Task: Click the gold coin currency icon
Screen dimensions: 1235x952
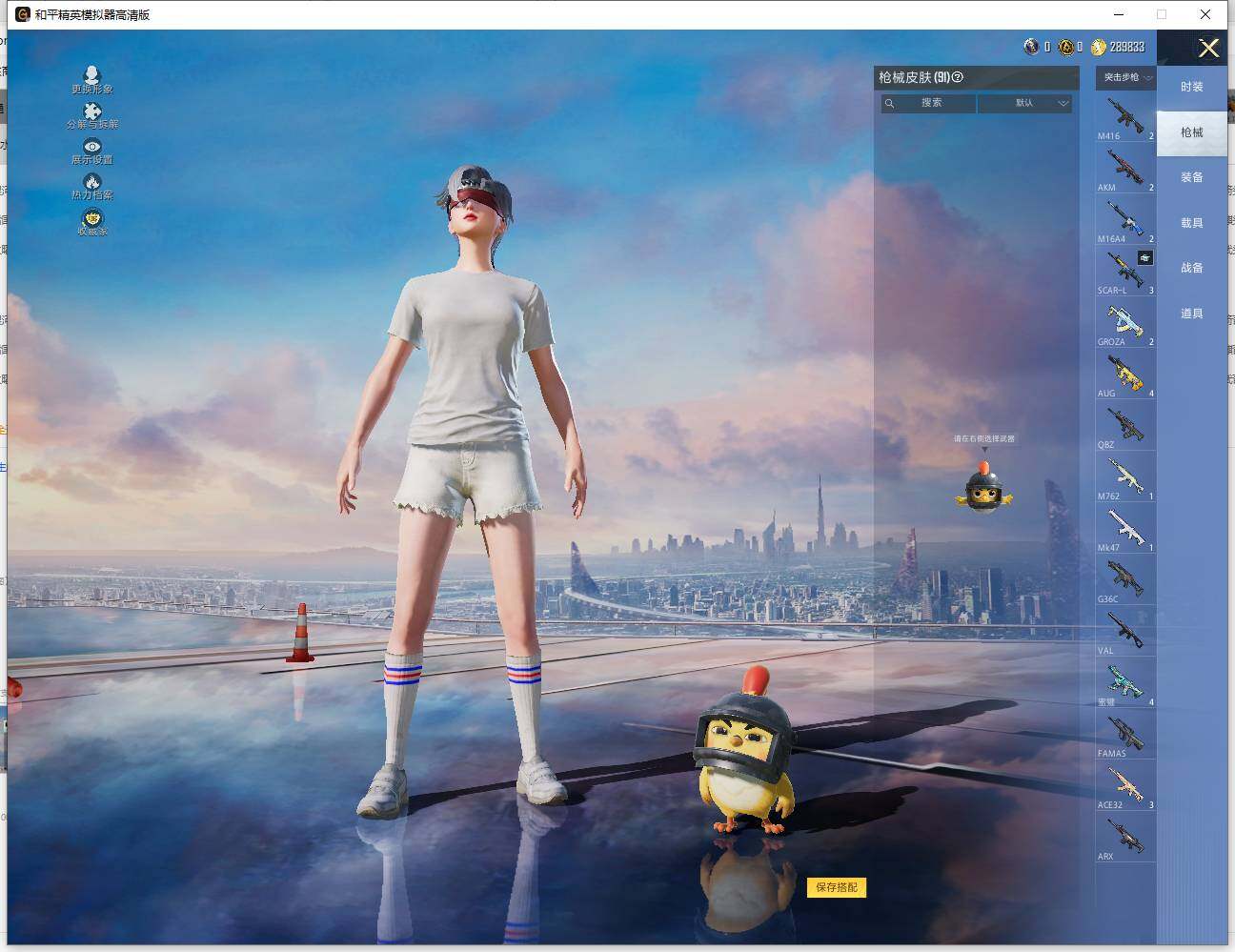Action: point(1098,47)
